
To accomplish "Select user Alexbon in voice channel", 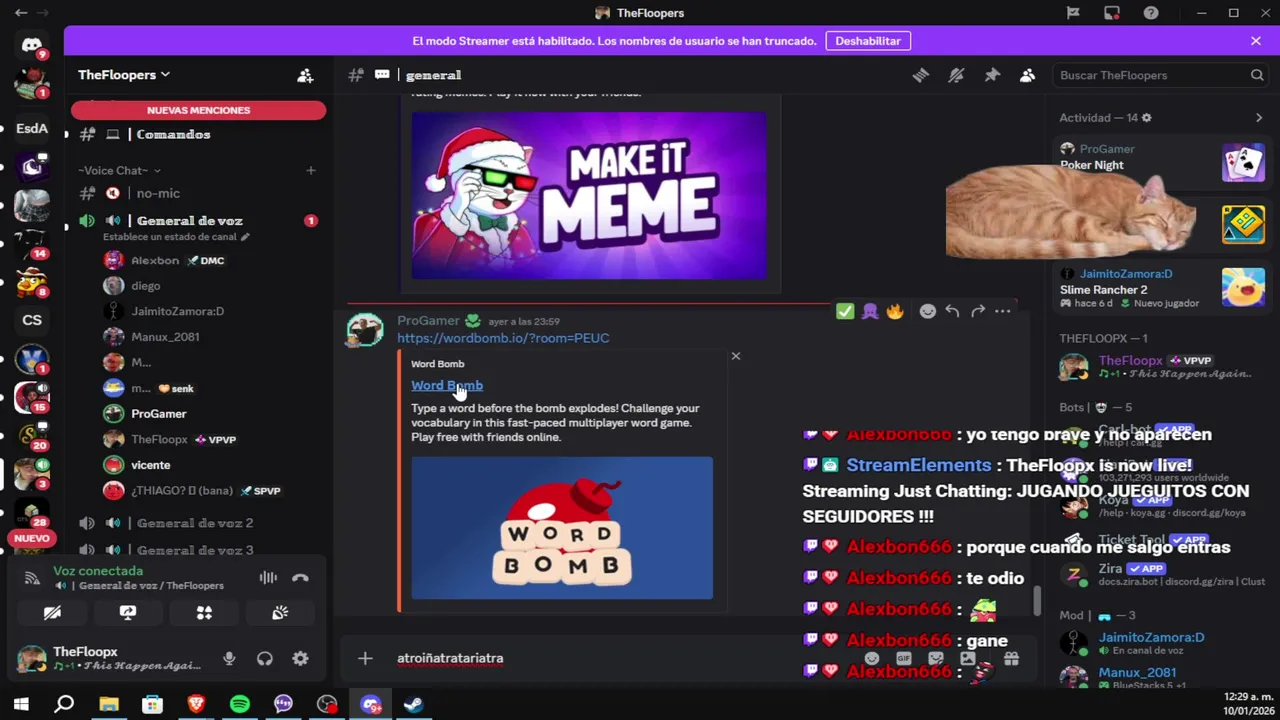I will (x=155, y=260).
